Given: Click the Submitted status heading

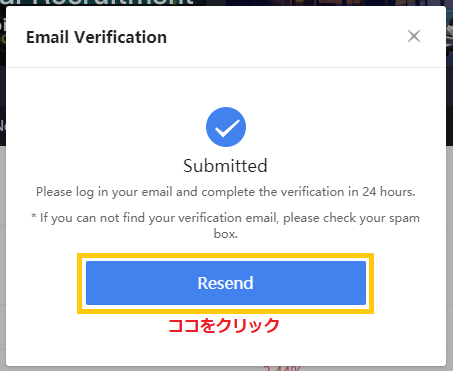Looking at the screenshot, I should [x=225, y=166].
